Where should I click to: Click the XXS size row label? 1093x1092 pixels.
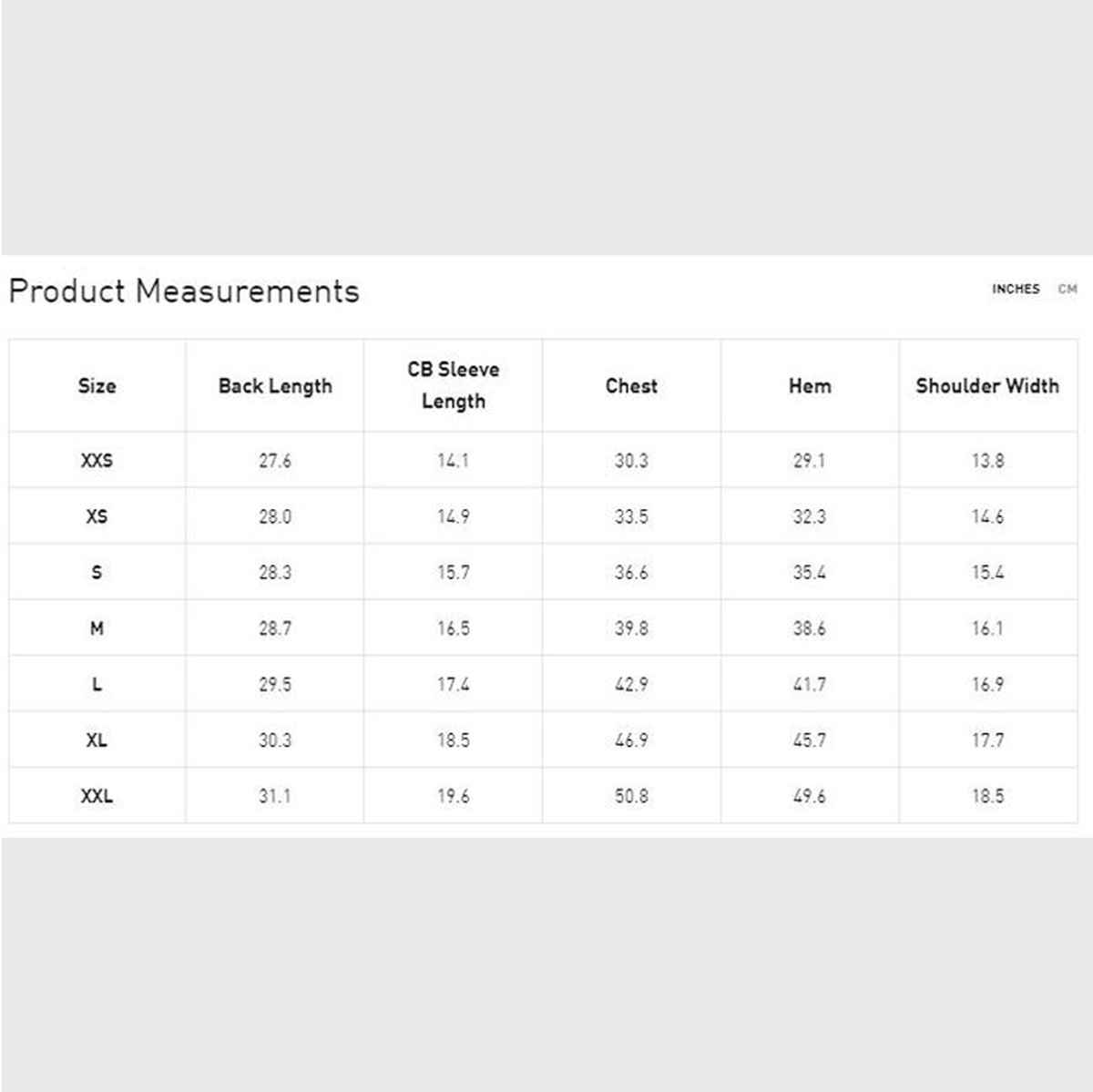click(x=97, y=461)
